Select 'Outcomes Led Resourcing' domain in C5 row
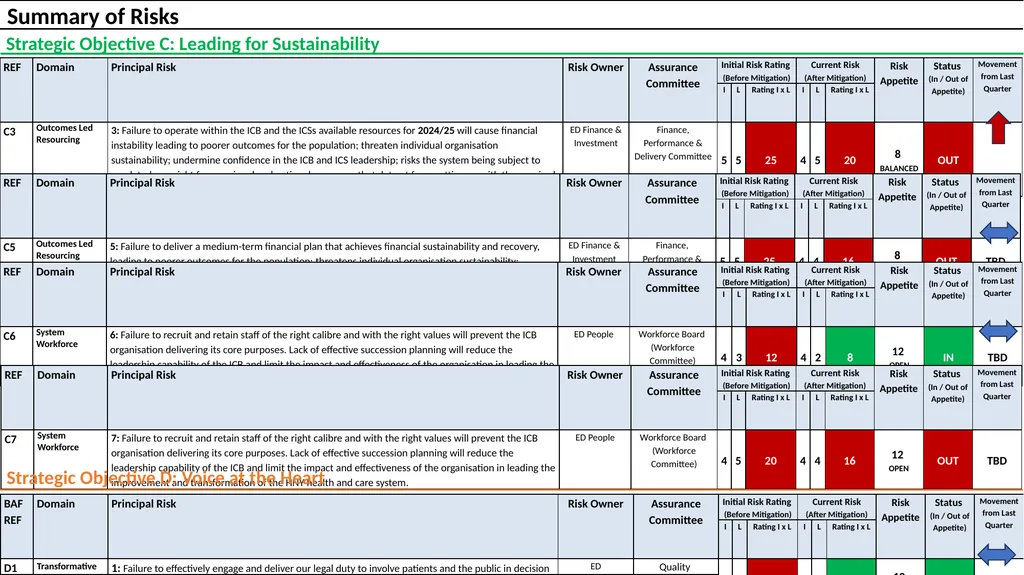The image size is (1024, 575). pos(64,250)
